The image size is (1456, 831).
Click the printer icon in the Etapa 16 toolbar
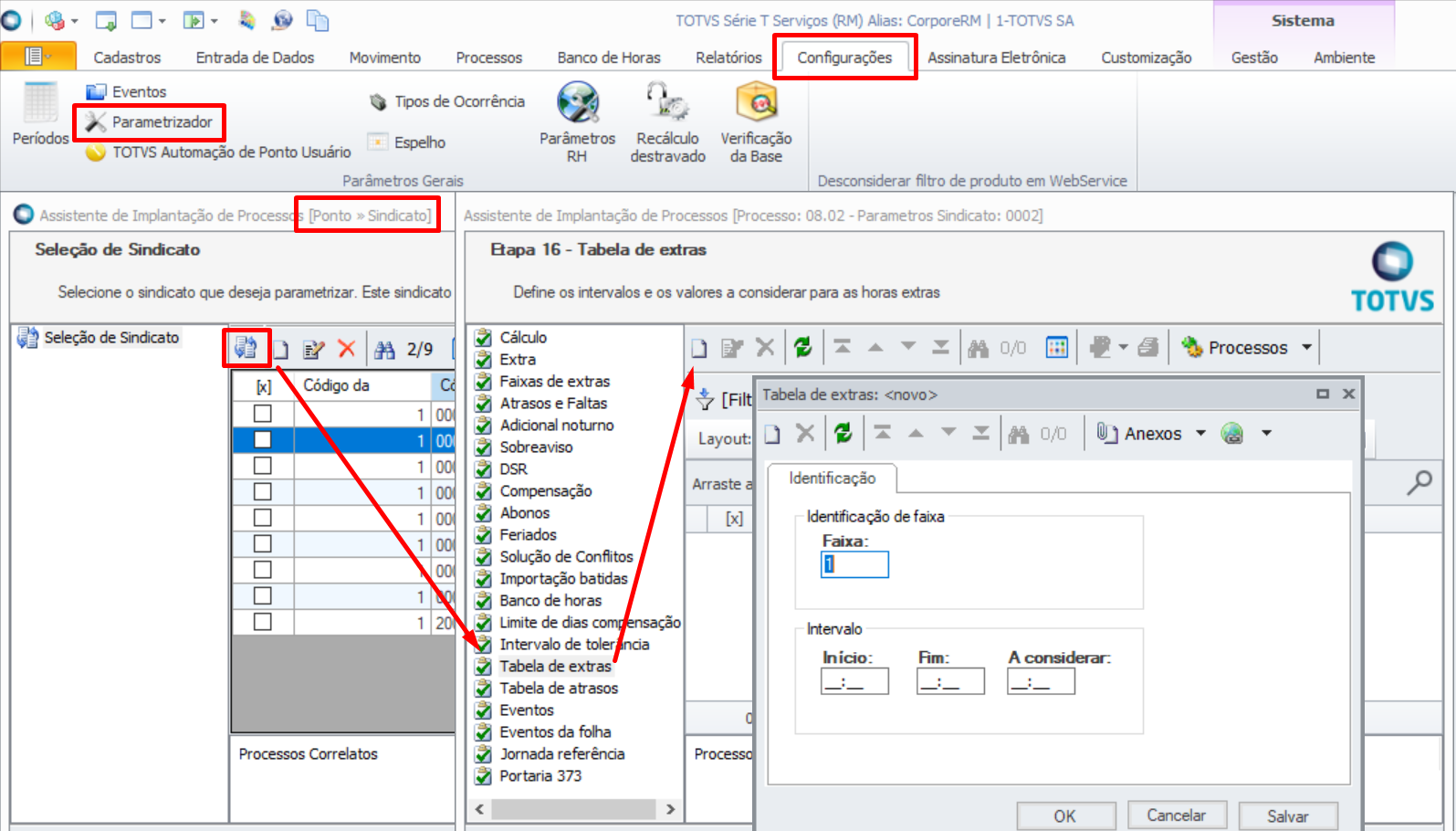pyautogui.click(x=1147, y=347)
